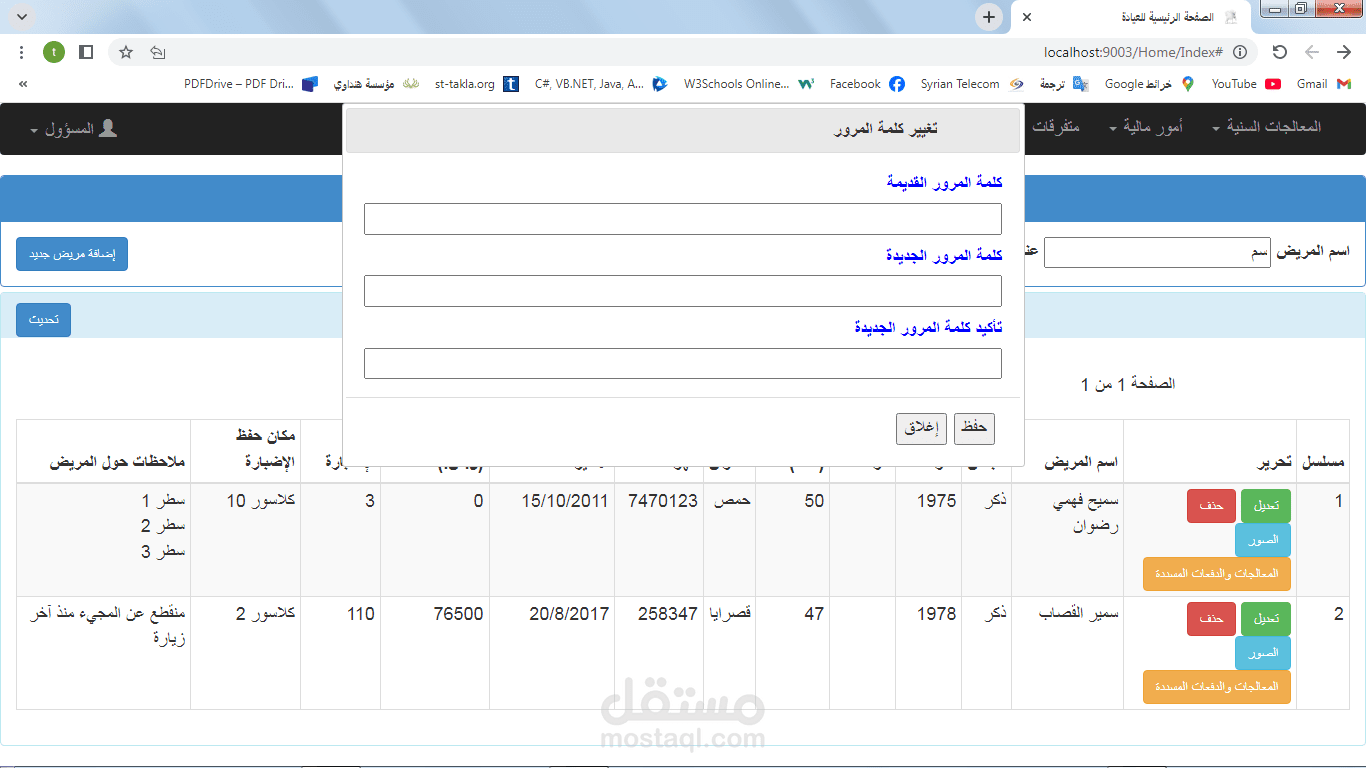
Task: Click the حفظ button in the dialog
Action: click(x=974, y=428)
